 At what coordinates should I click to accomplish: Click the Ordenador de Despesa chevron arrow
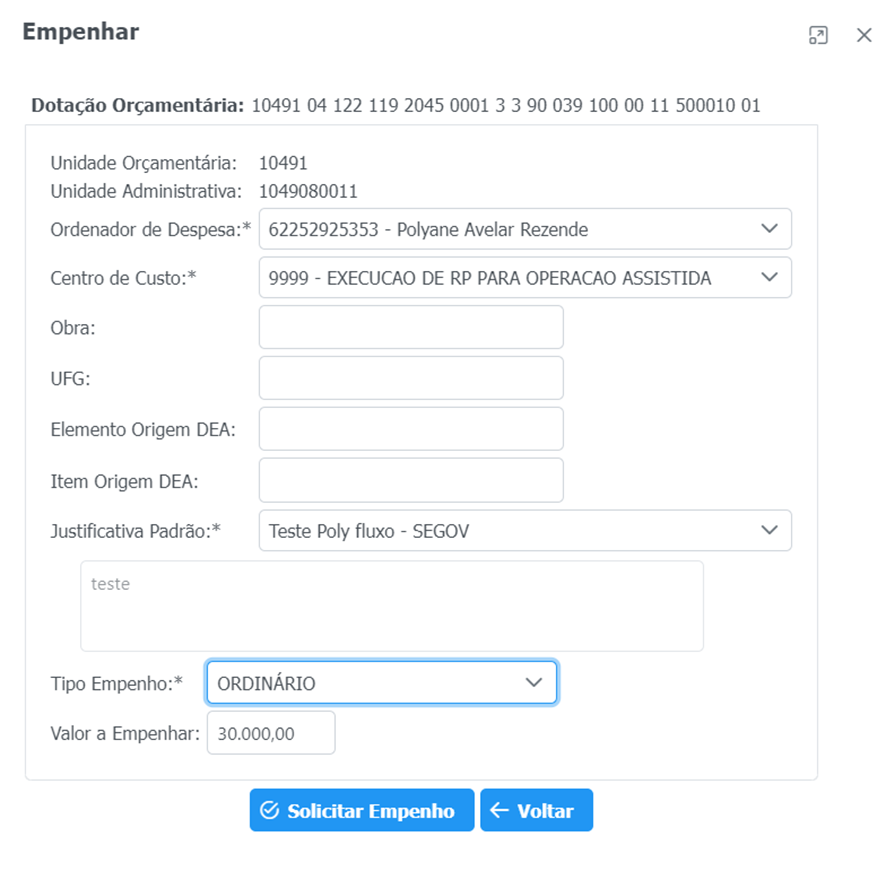click(x=769, y=229)
